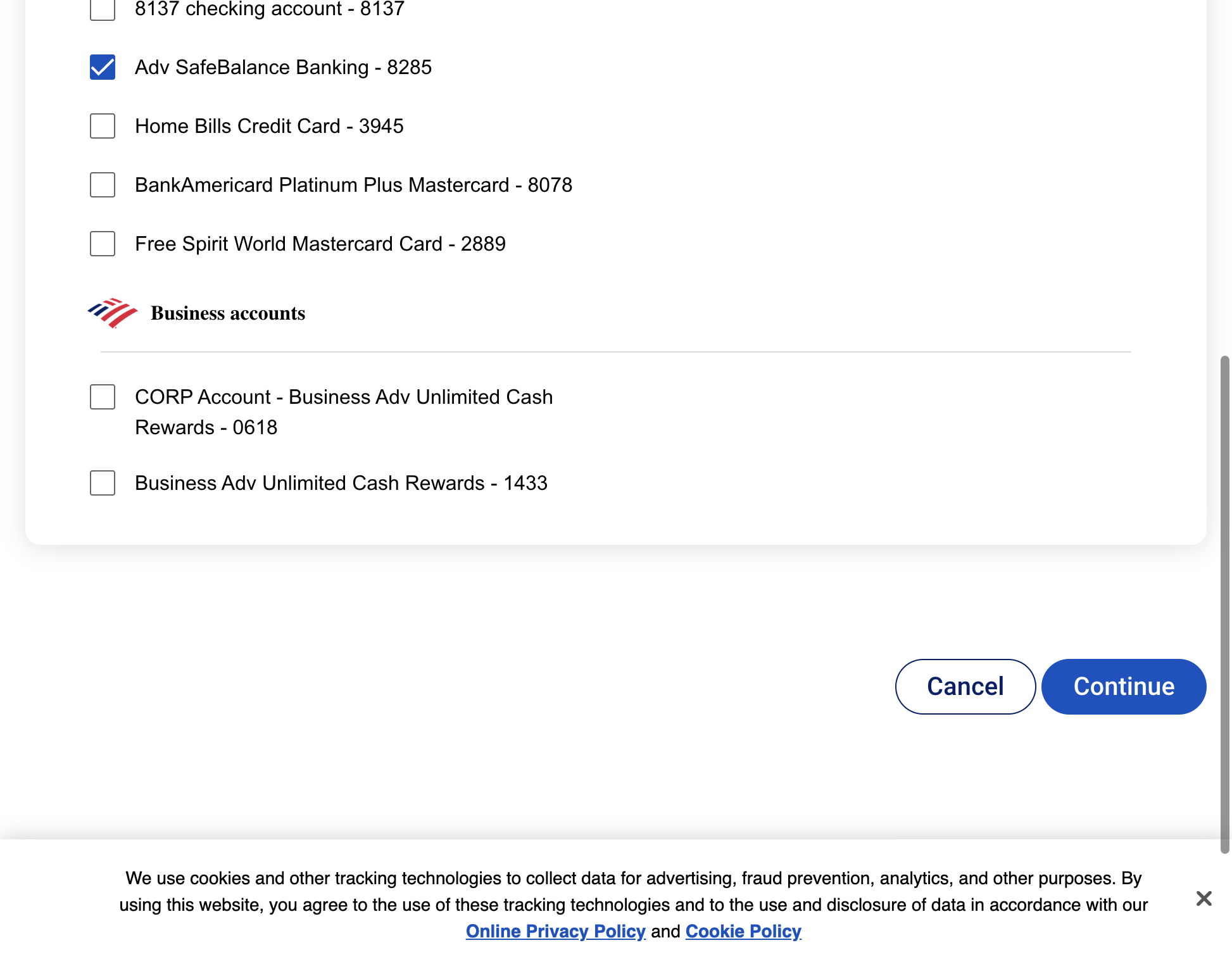Click the Continue button
The width and height of the screenshot is (1232, 957).
point(1124,687)
